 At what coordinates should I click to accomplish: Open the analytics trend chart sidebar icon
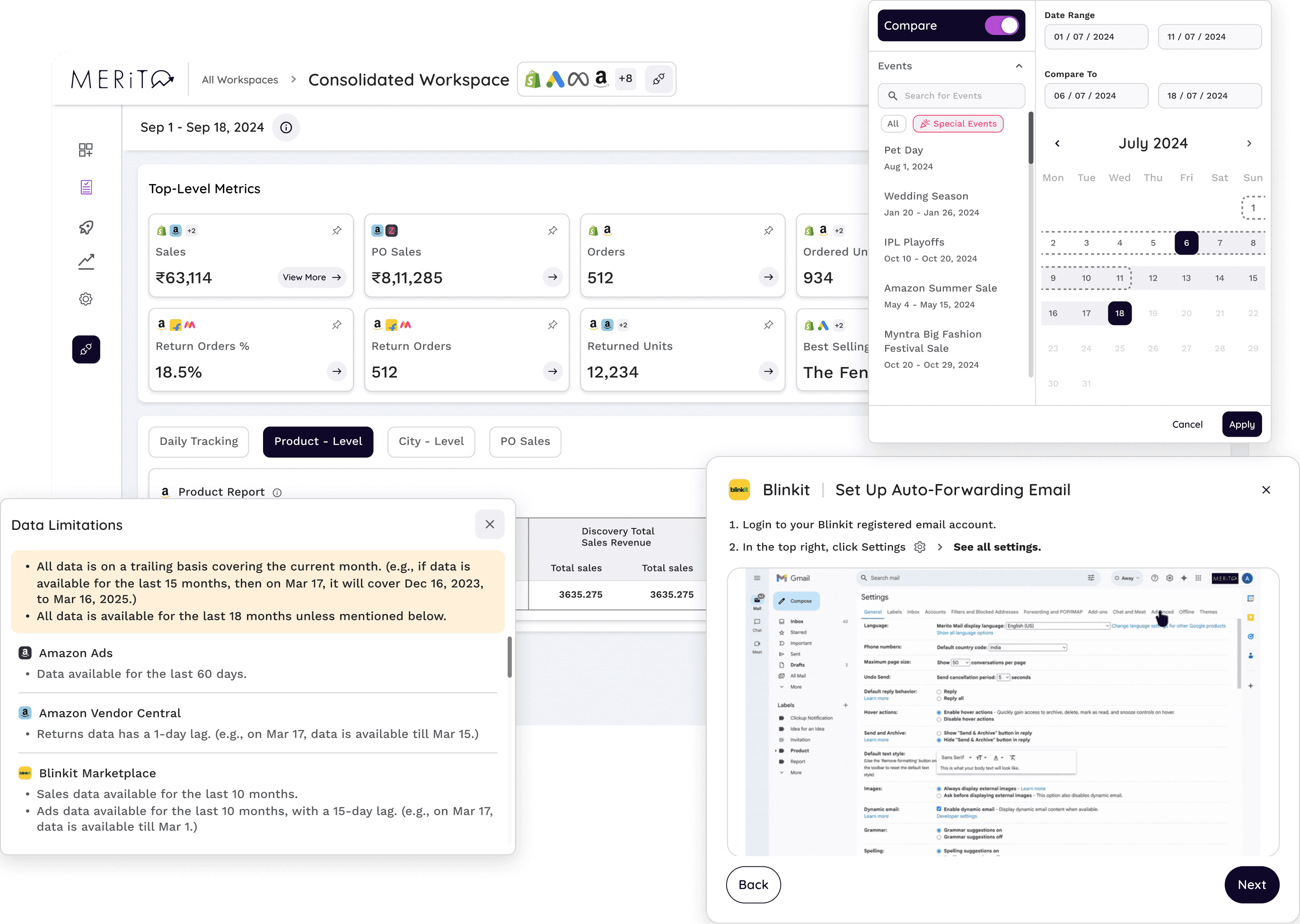(86, 262)
